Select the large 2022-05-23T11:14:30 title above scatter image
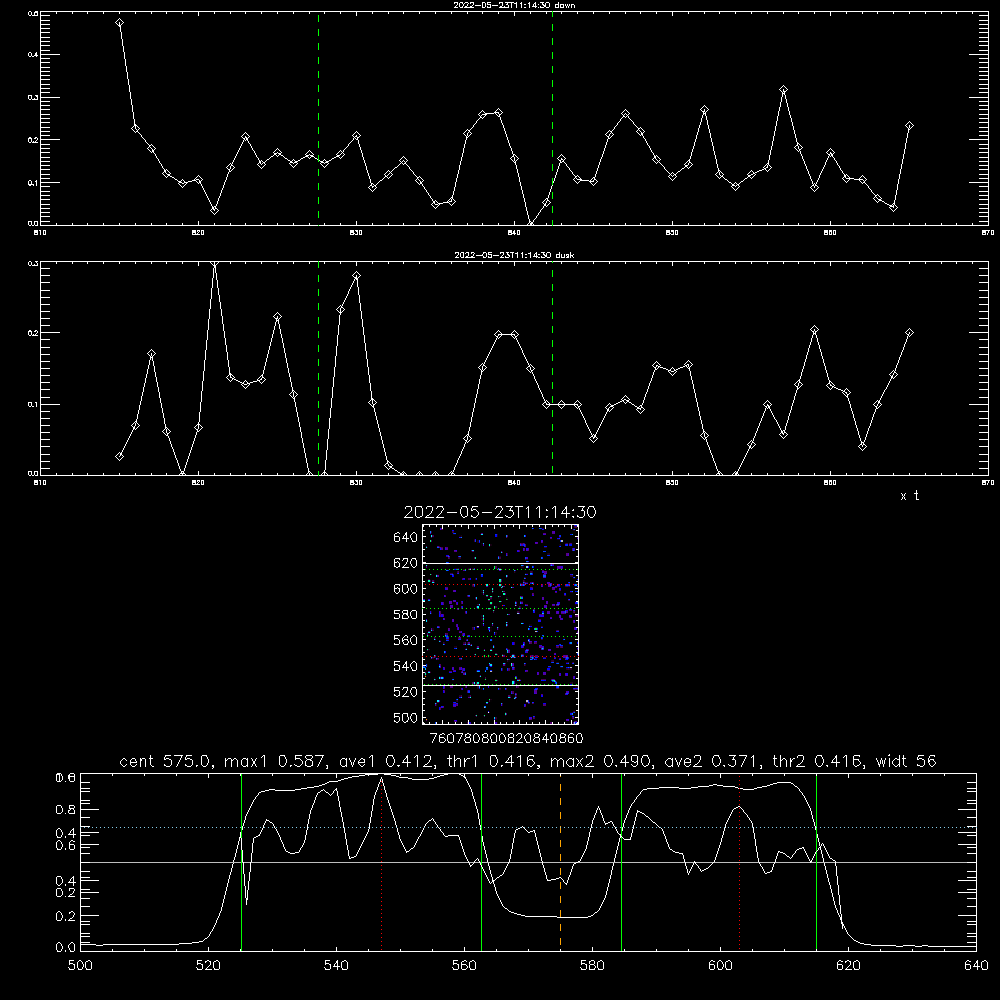Image resolution: width=1000 pixels, height=1000 pixels. (x=500, y=512)
